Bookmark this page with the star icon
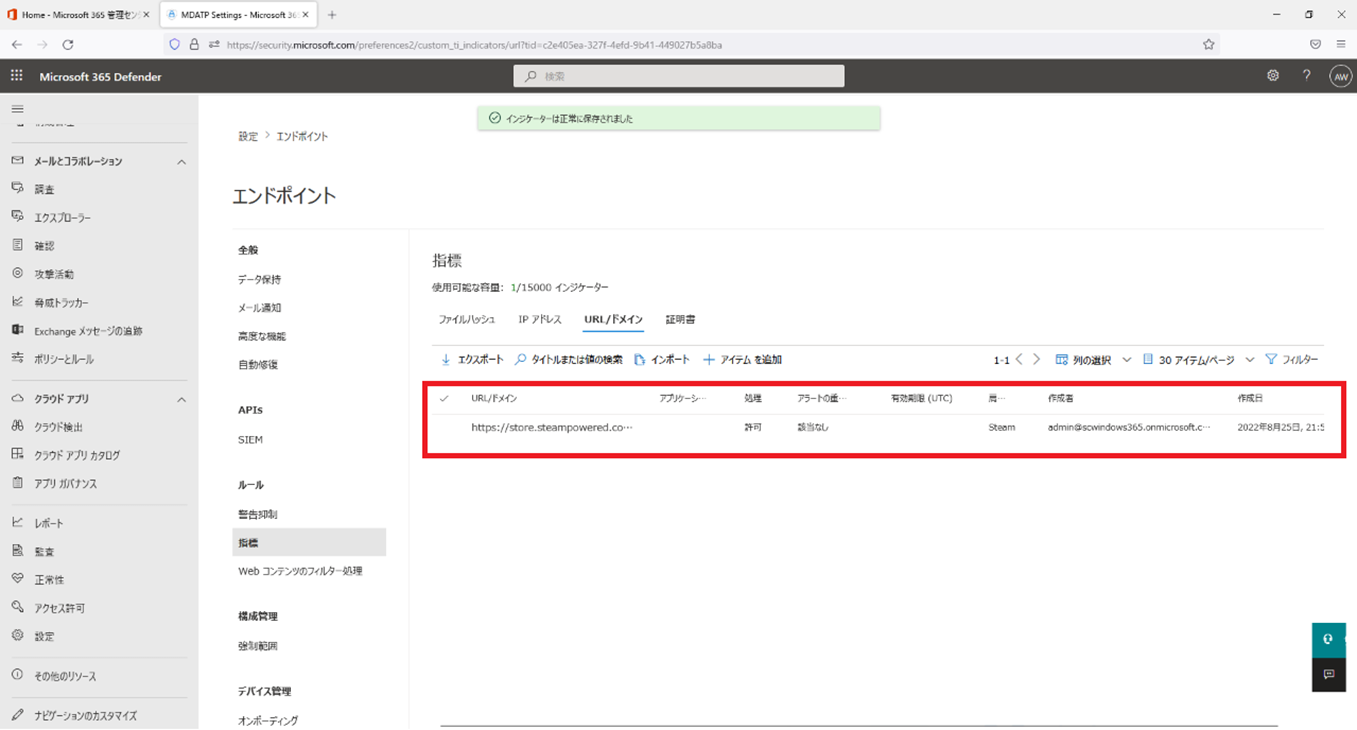 point(1209,44)
